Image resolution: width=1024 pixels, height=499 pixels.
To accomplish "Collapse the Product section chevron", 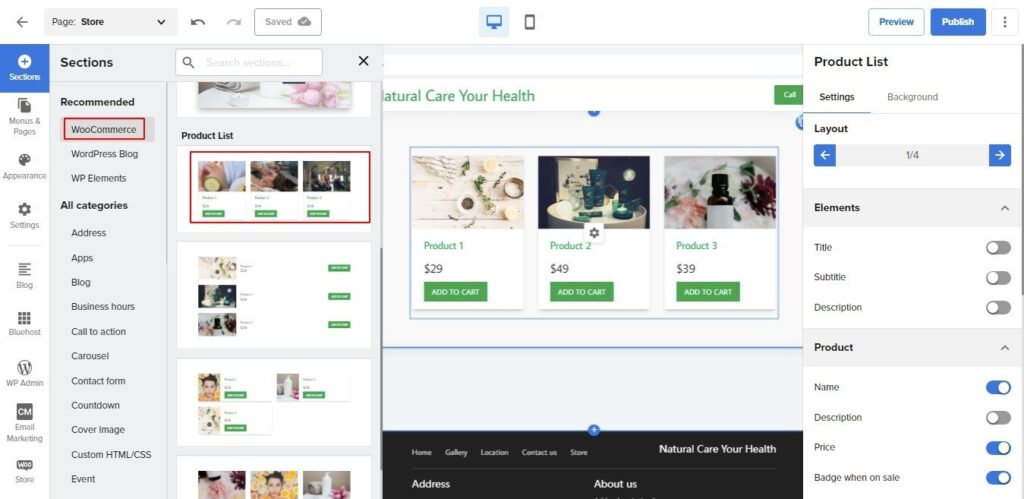I will tap(1004, 348).
